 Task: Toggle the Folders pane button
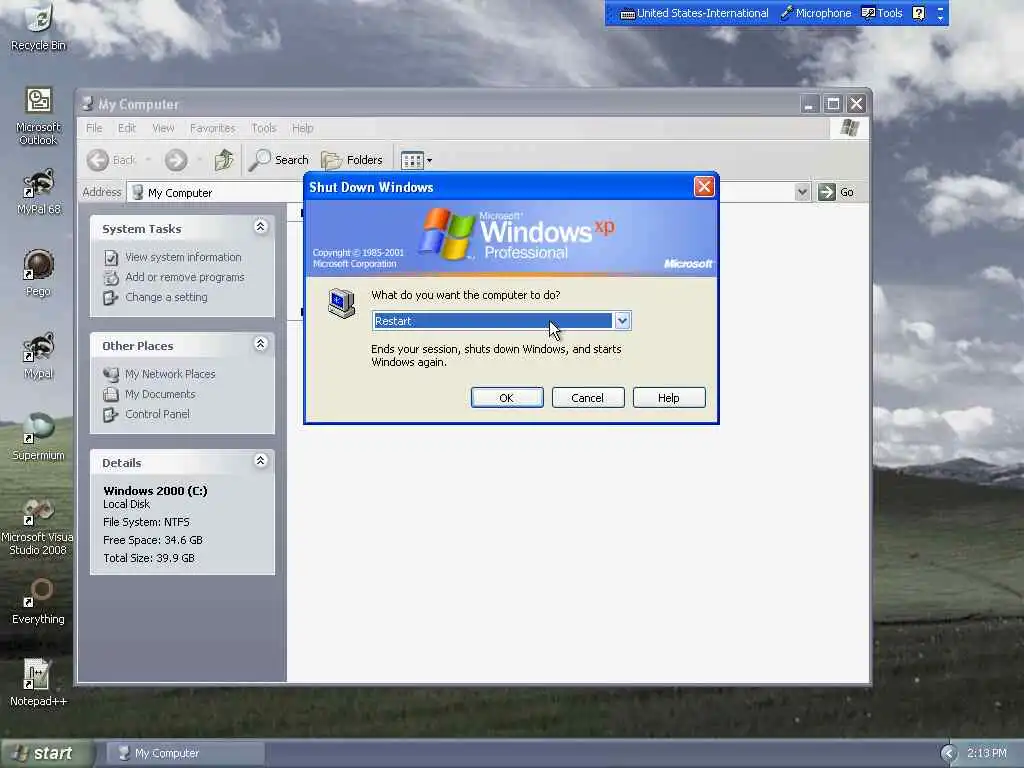[352, 159]
